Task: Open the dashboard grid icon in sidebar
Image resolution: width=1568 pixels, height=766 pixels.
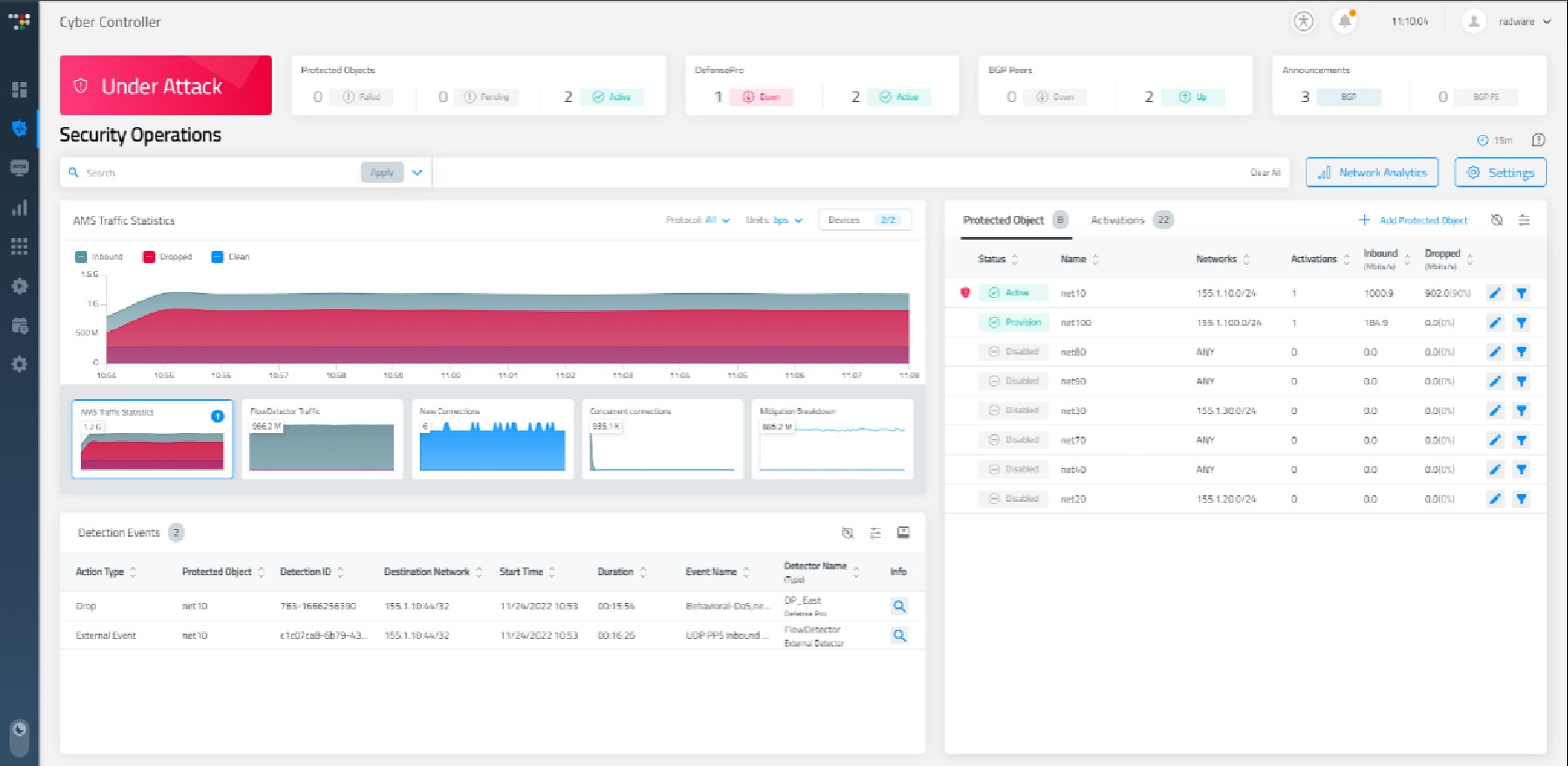Action: [x=19, y=89]
